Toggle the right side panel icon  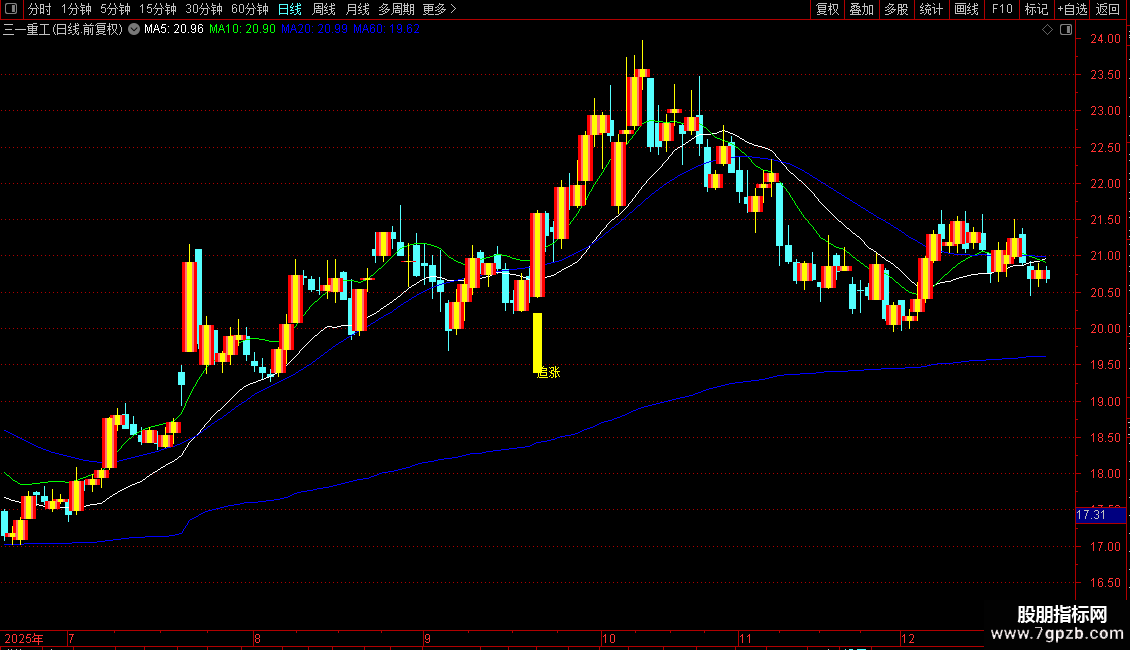coord(1066,30)
